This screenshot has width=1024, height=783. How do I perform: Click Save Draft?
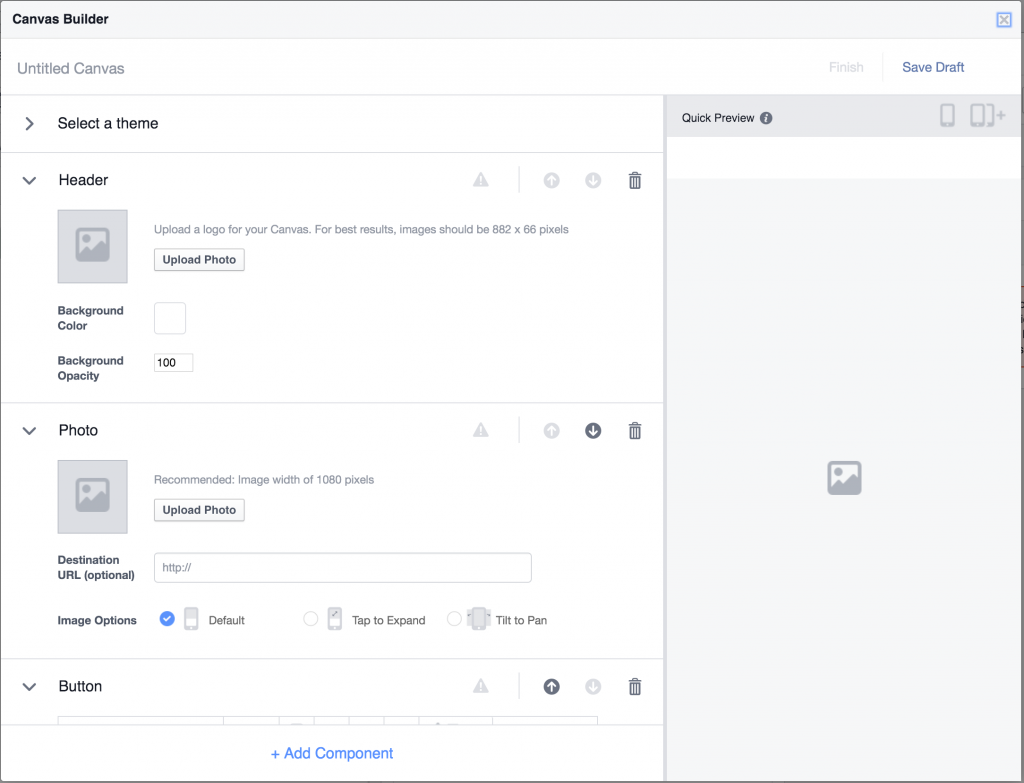coord(932,67)
